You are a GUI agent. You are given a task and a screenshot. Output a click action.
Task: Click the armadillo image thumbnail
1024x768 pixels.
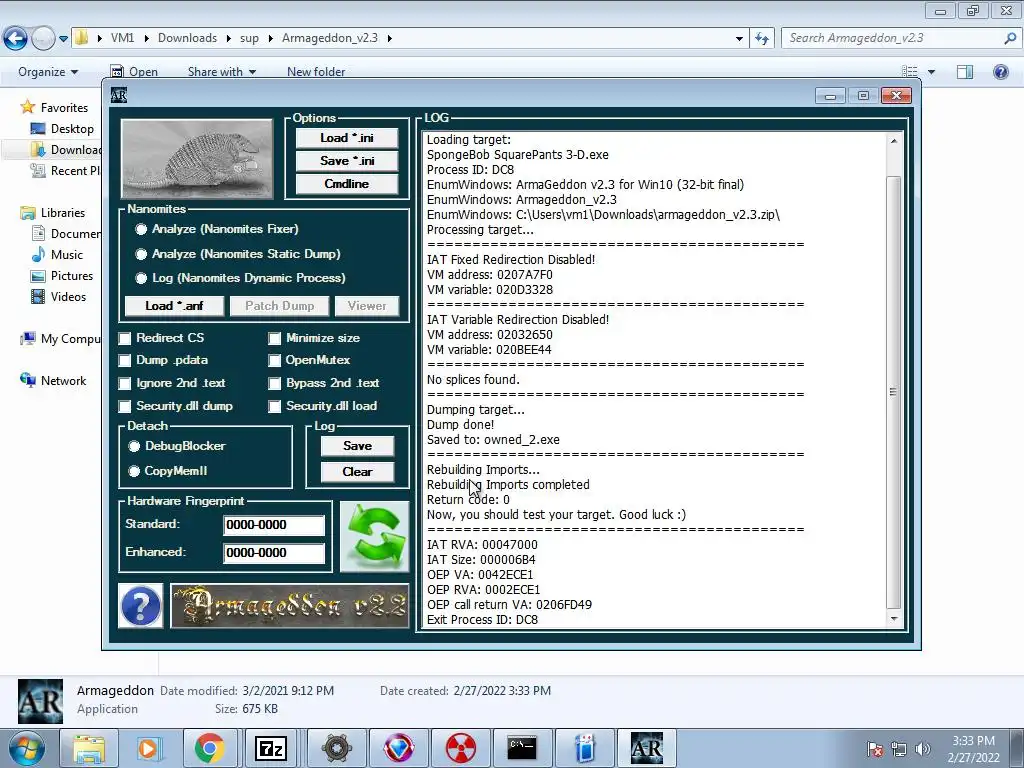point(197,159)
